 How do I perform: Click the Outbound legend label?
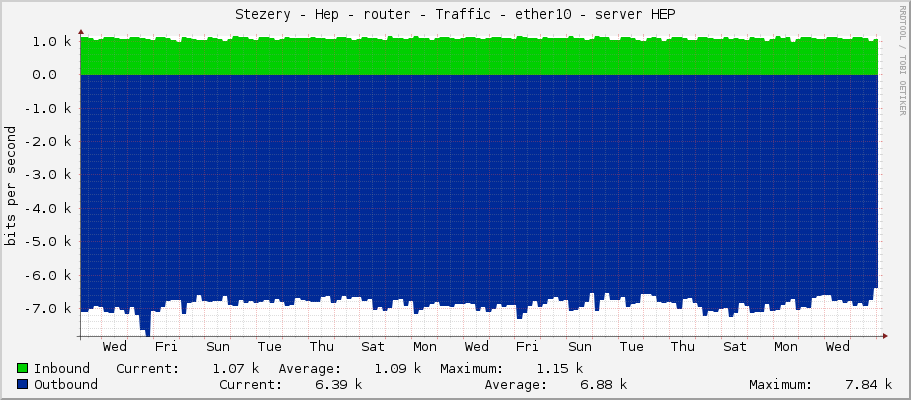66,385
